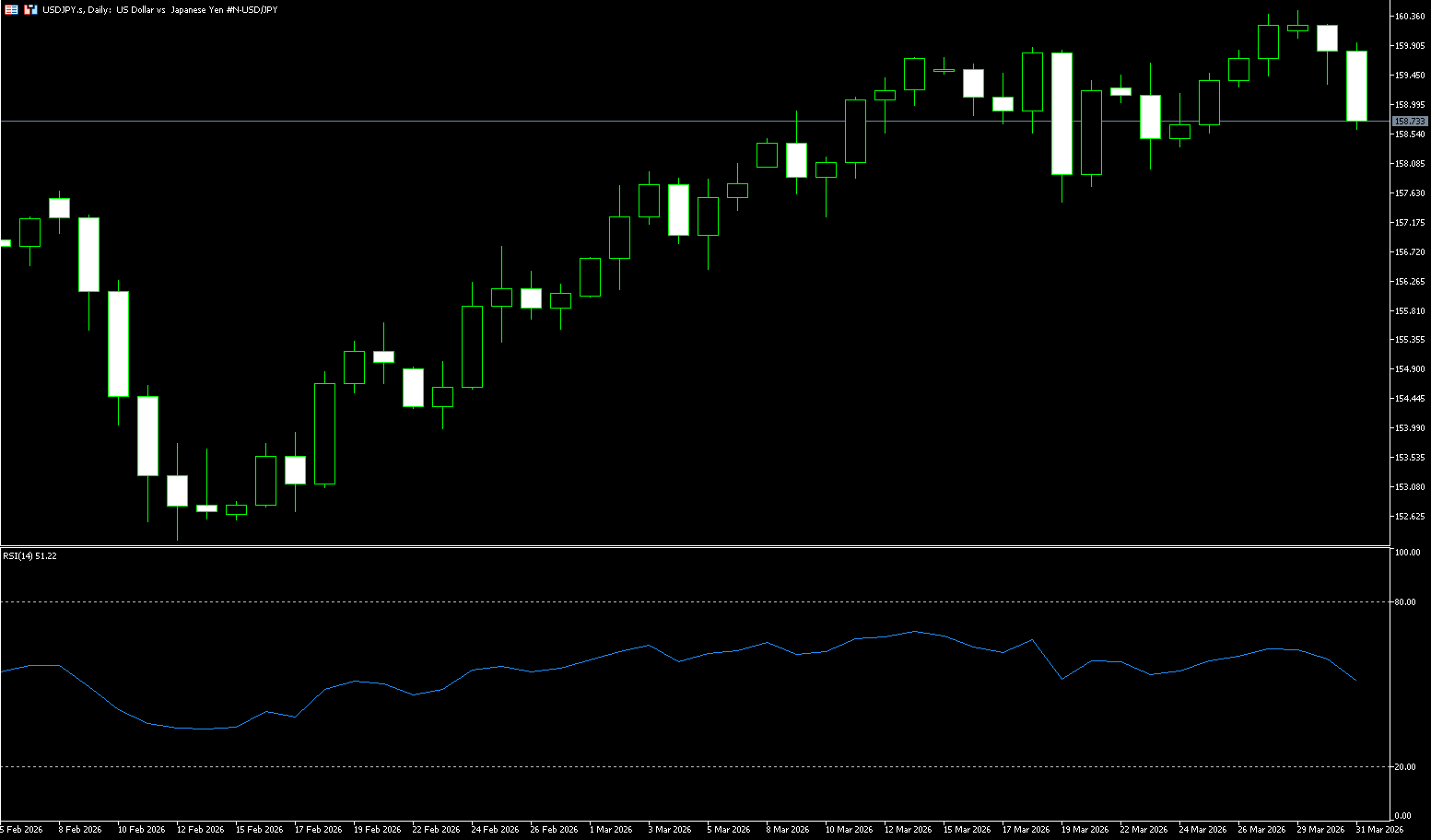Click the 19 Mar 2026 date label
This screenshot has height=840, width=1431.
[1085, 829]
